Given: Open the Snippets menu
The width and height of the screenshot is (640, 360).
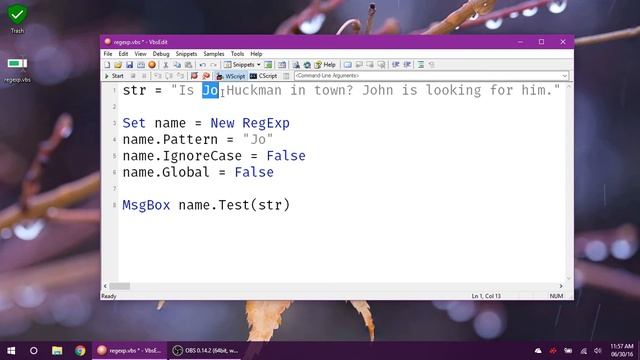Looking at the screenshot, I should coord(186,54).
